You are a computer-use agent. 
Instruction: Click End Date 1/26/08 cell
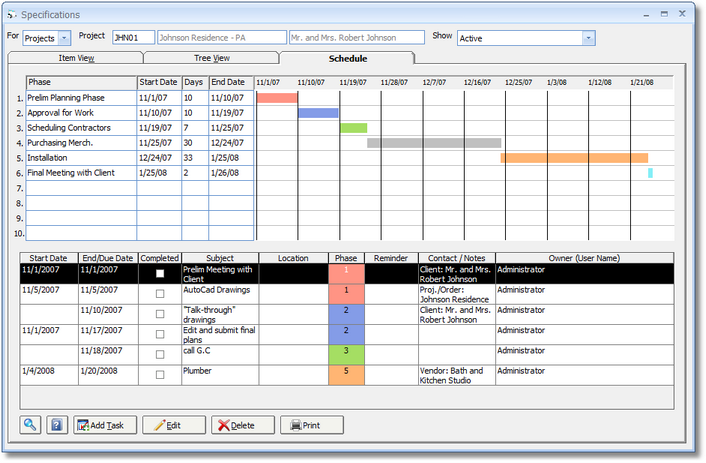pyautogui.click(x=231, y=172)
